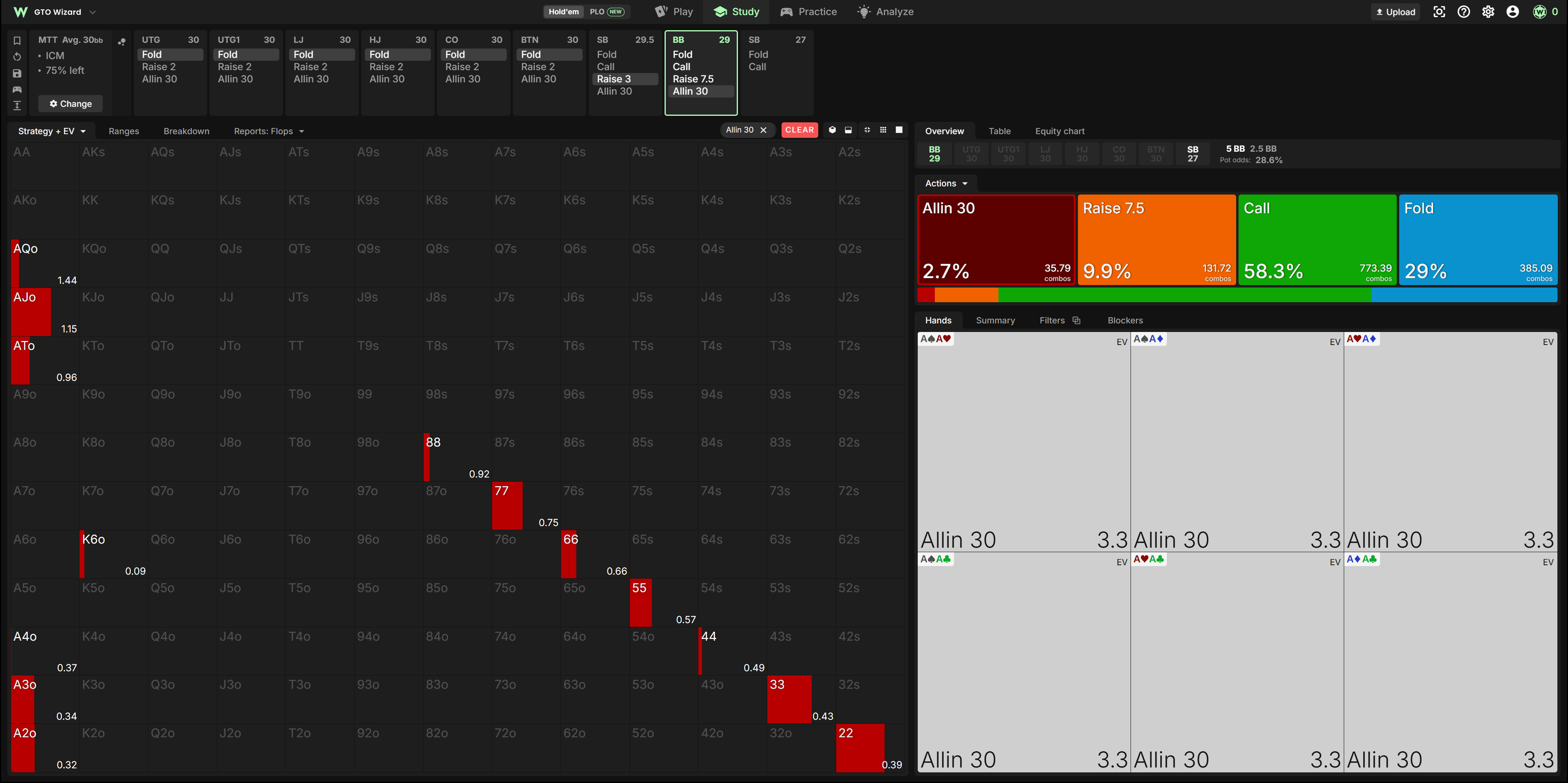The image size is (1568, 783).
Task: Click the green W coin balance icon
Action: pos(1539,11)
